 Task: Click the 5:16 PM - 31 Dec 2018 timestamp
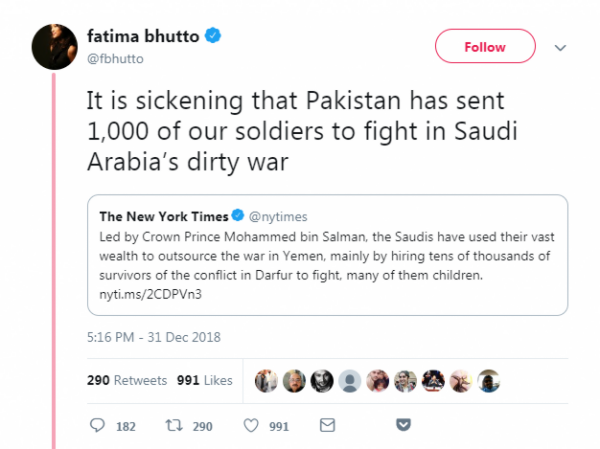pyautogui.click(x=153, y=337)
